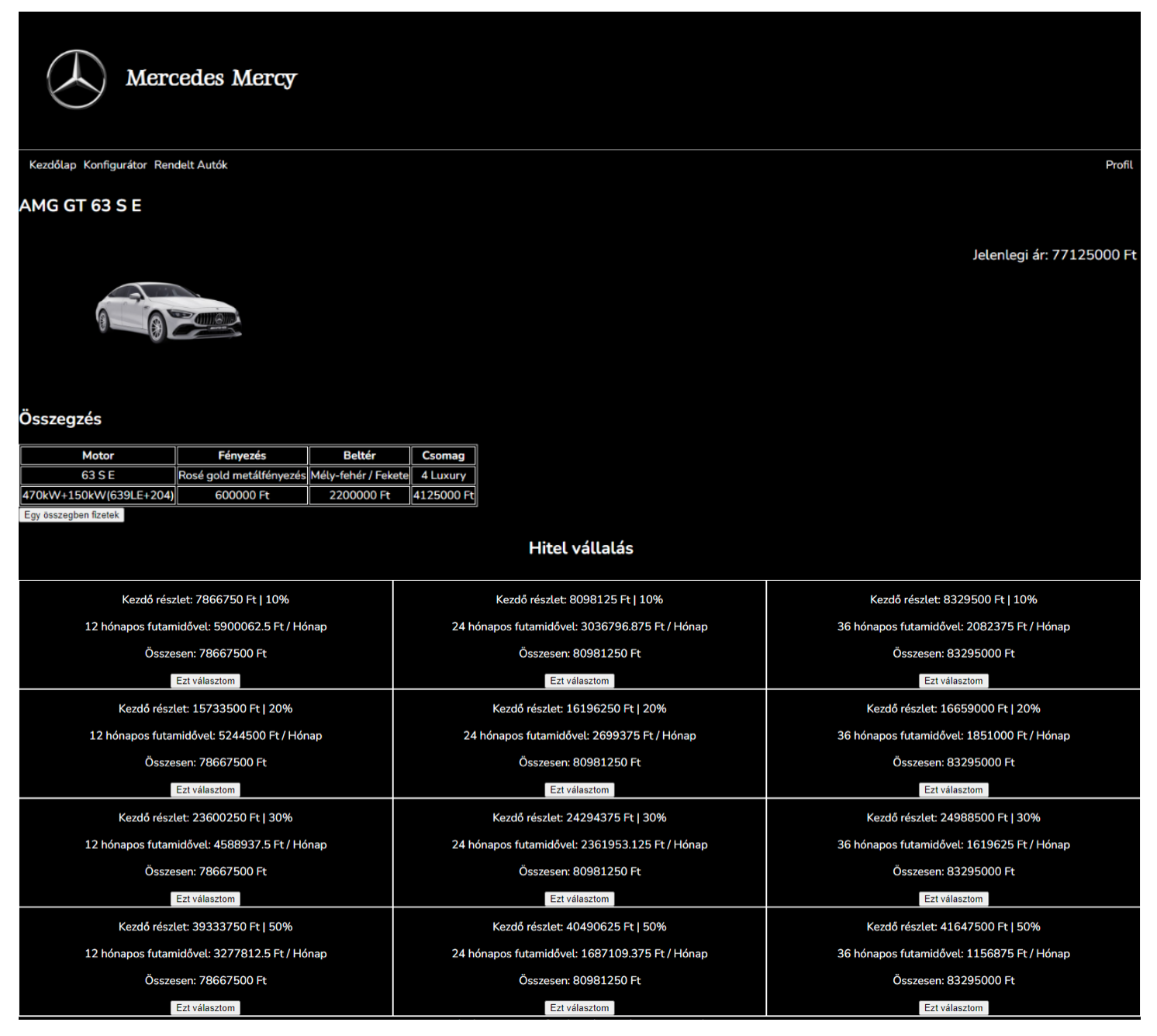Viewport: 1157px width, 1036px height.
Task: Click the 4 Luxury table cell
Action: tap(444, 475)
